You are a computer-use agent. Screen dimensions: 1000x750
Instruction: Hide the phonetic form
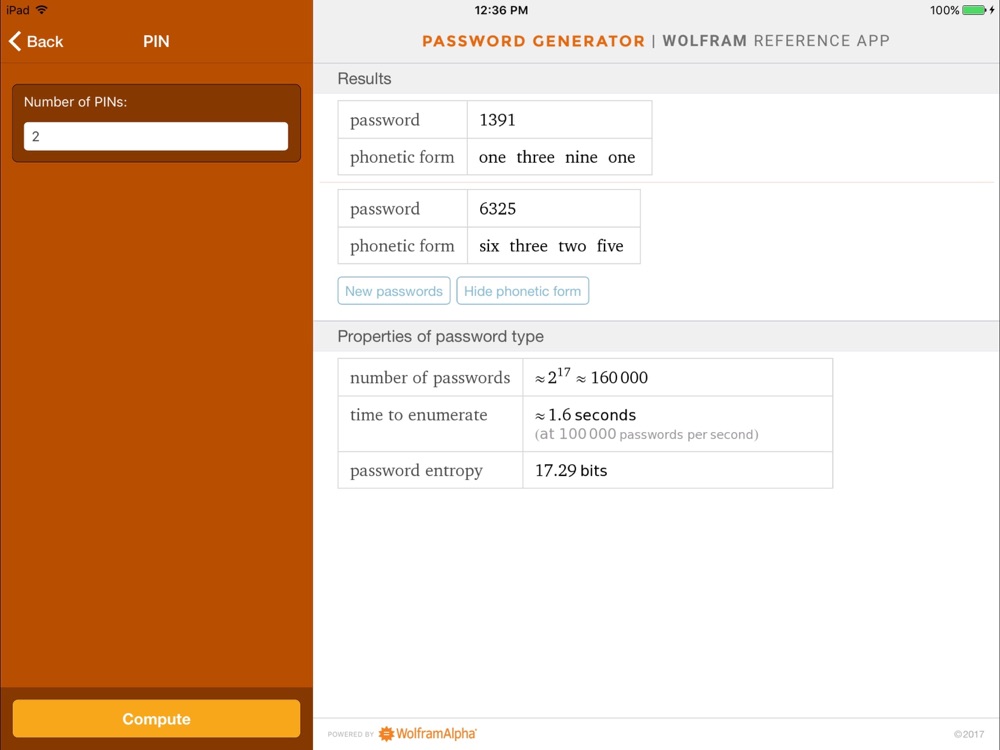coord(522,291)
